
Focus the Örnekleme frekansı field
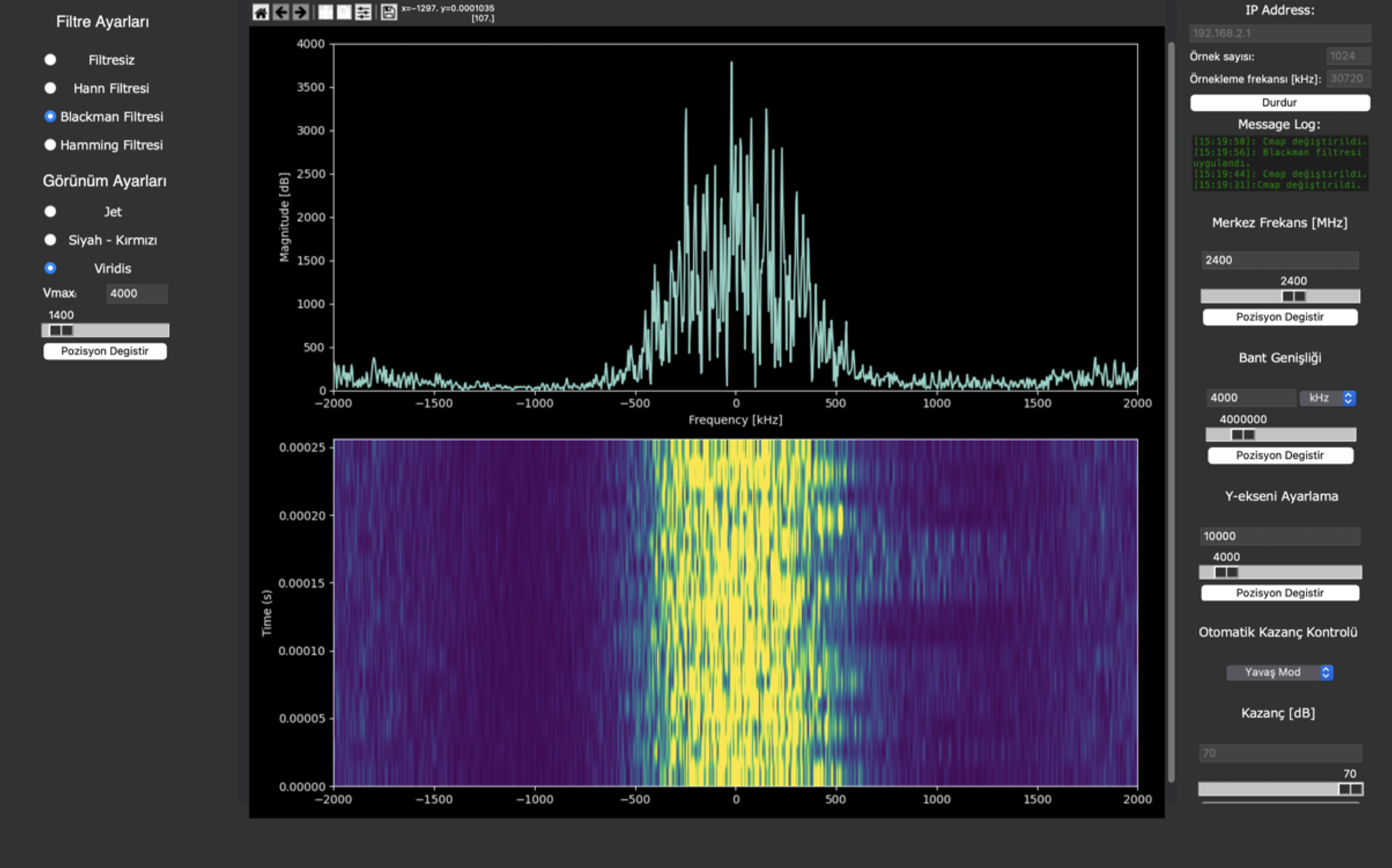pos(1349,79)
